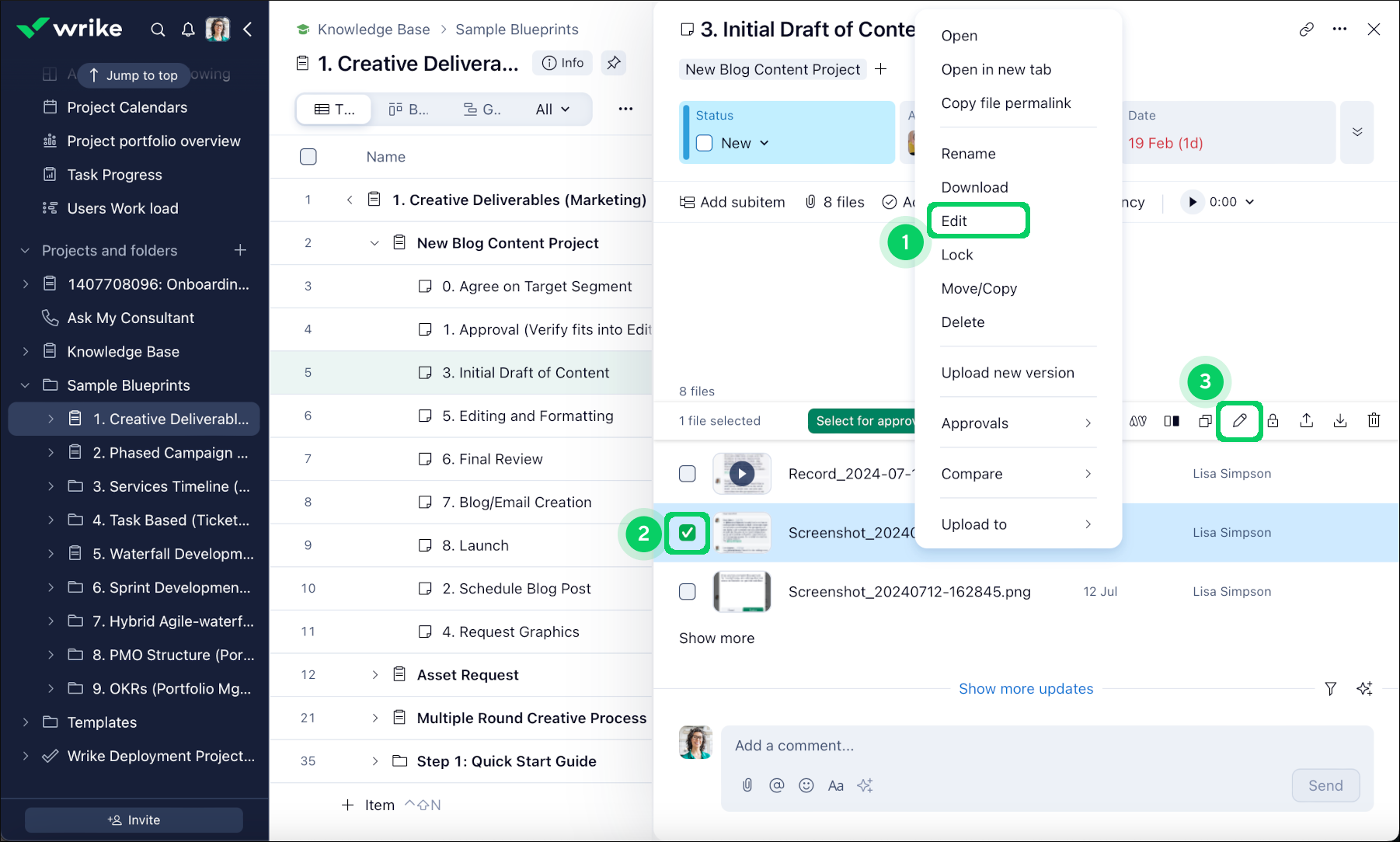Viewport: 1400px width, 842px height.
Task: Open the Info button for the project
Action: point(562,63)
